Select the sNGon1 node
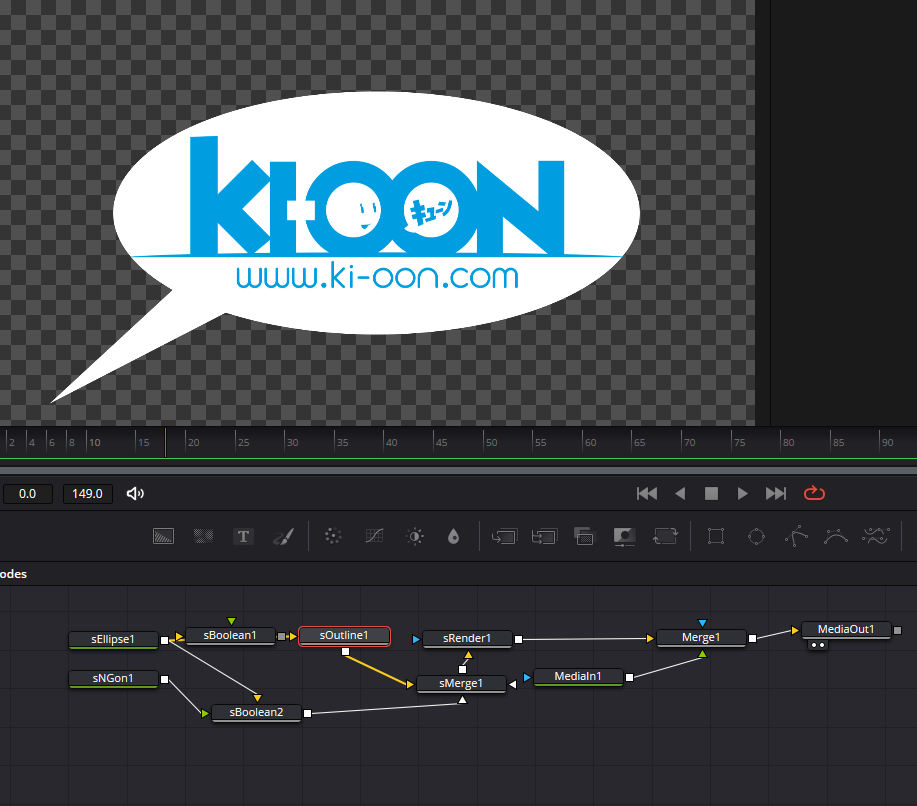This screenshot has height=806, width=917. click(x=113, y=678)
